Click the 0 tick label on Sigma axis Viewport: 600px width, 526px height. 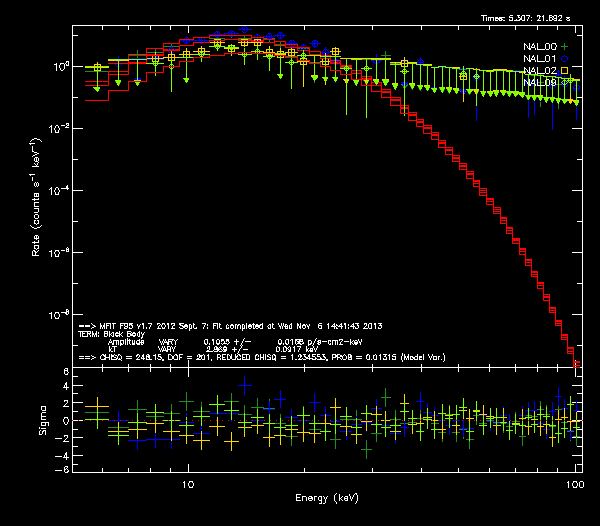[64, 421]
